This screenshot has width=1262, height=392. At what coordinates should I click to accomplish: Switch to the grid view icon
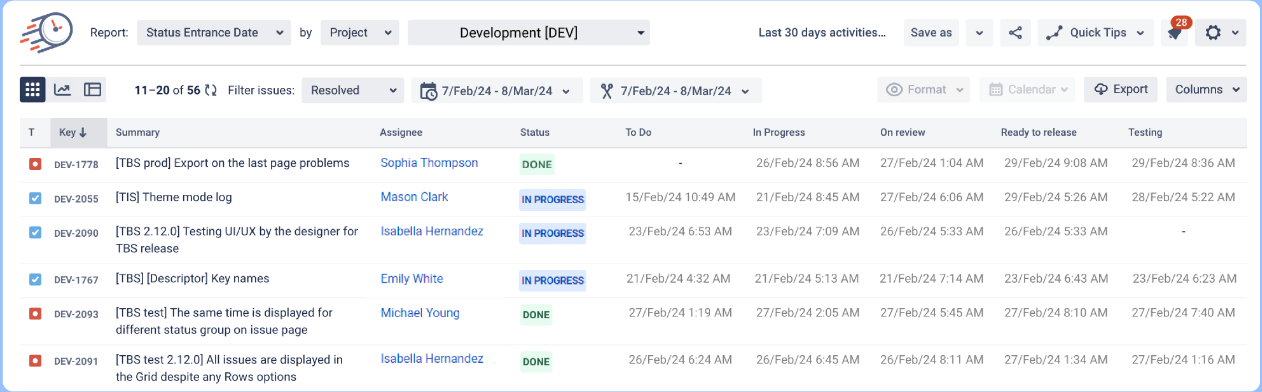(32, 90)
